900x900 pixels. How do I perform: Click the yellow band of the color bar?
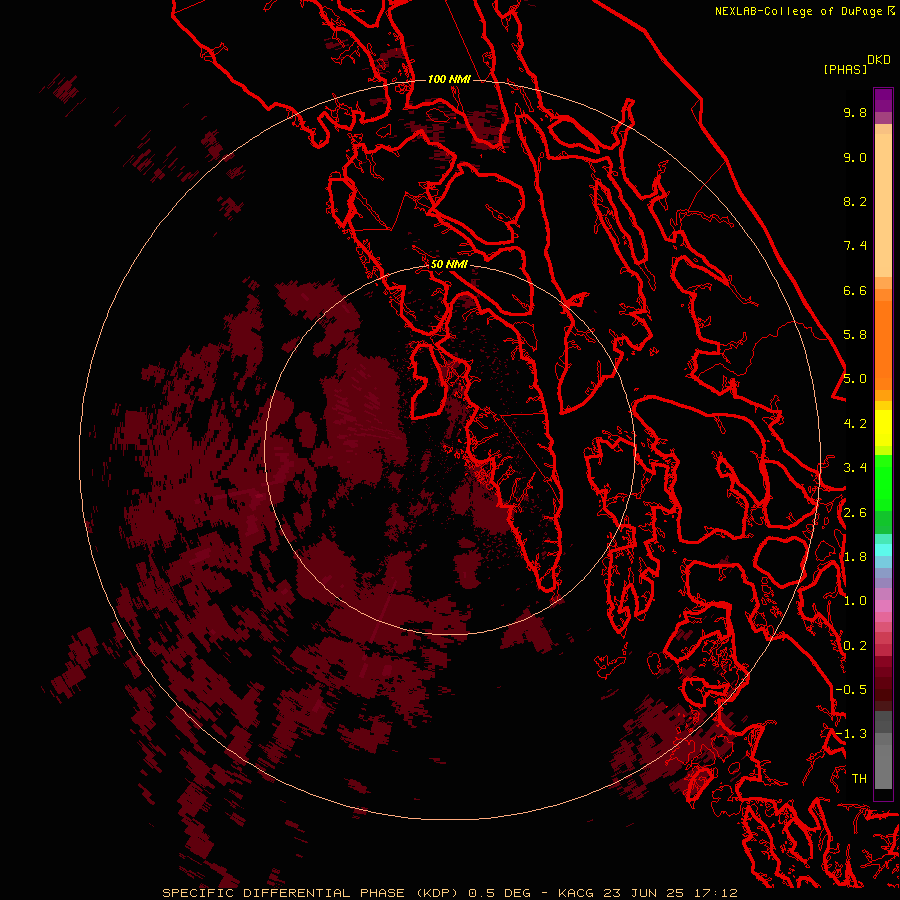tap(883, 428)
